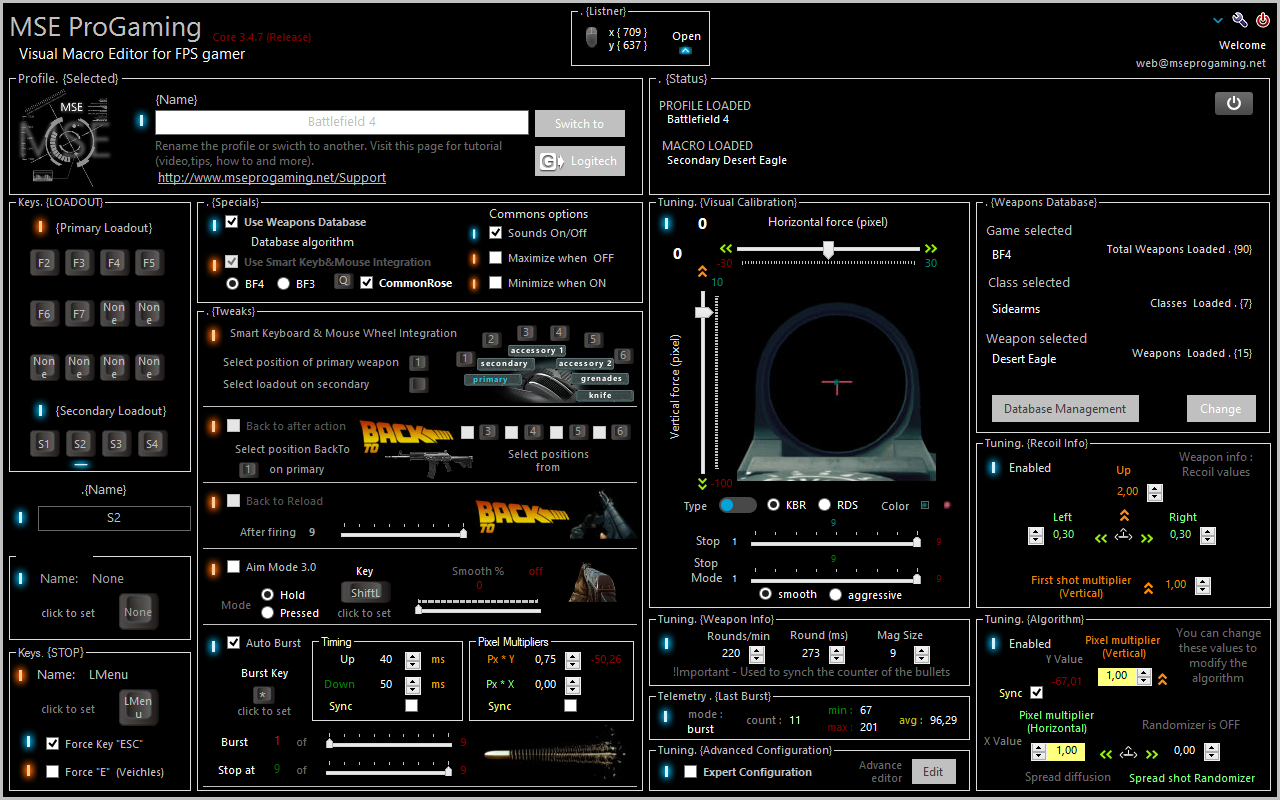Flip the Type toggle switch
This screenshot has width=1280, height=800.
click(x=738, y=505)
